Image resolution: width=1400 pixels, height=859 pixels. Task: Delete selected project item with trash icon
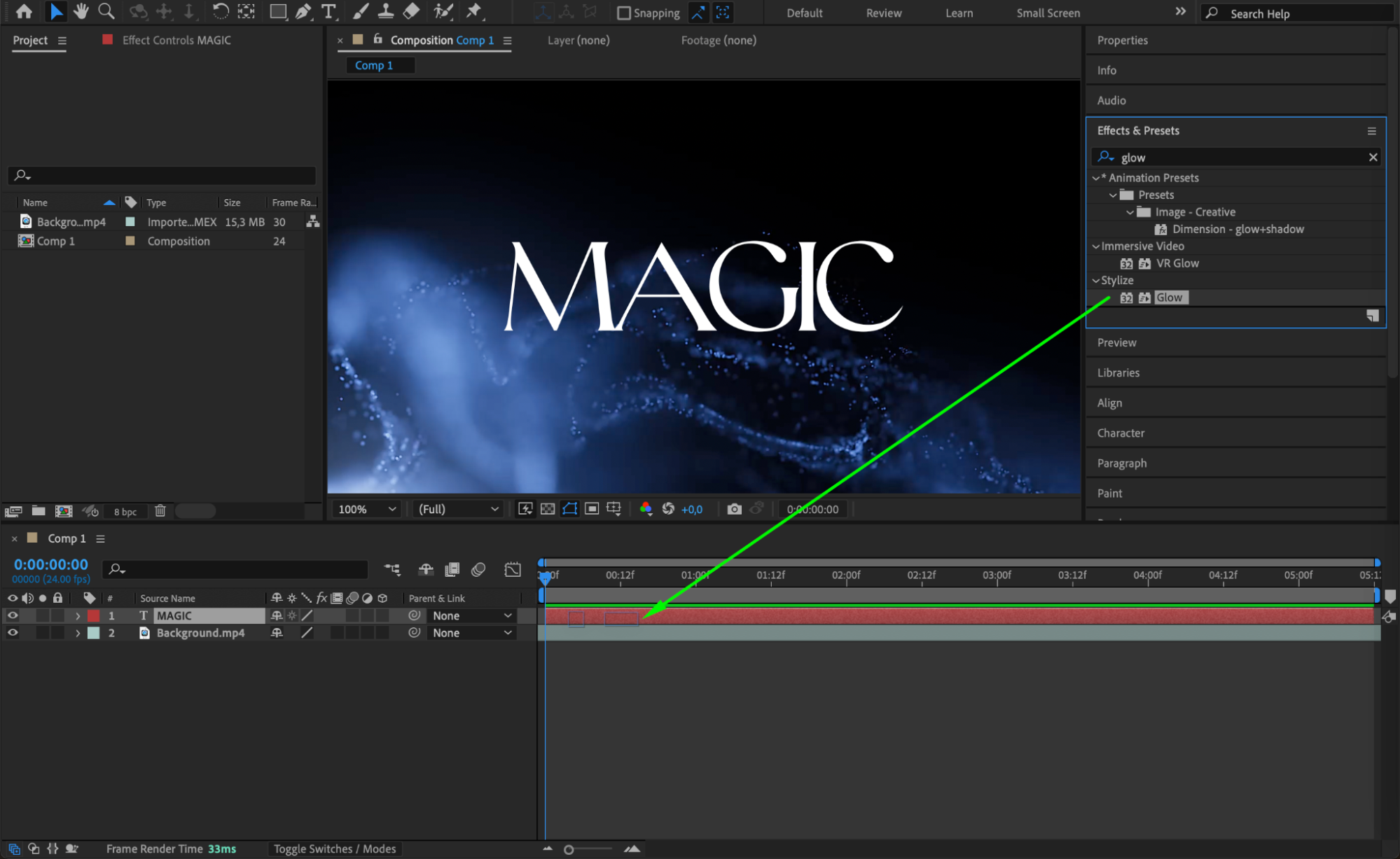tap(160, 511)
